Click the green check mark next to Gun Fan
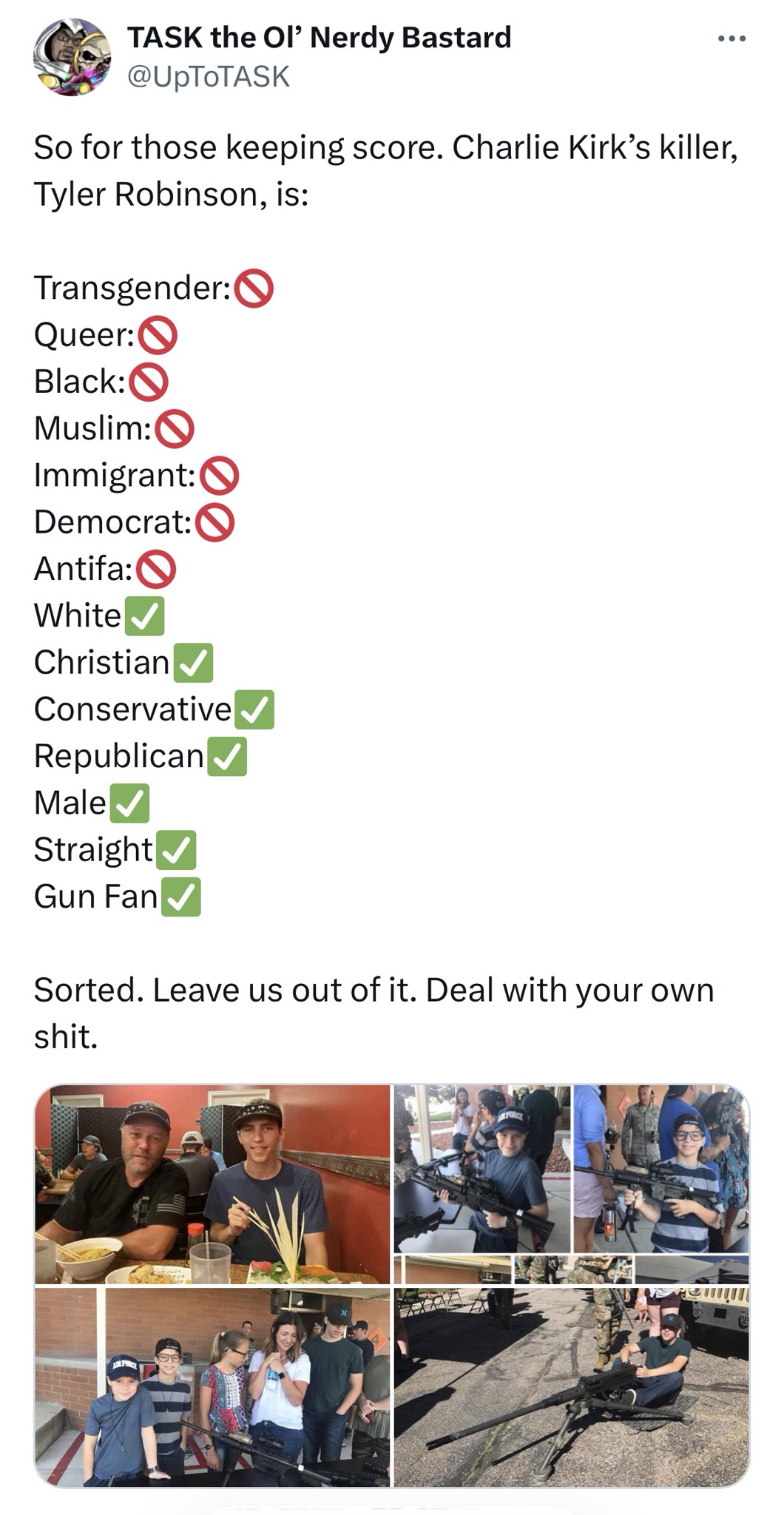Screen dimensions: 784x1515 pos(181,897)
